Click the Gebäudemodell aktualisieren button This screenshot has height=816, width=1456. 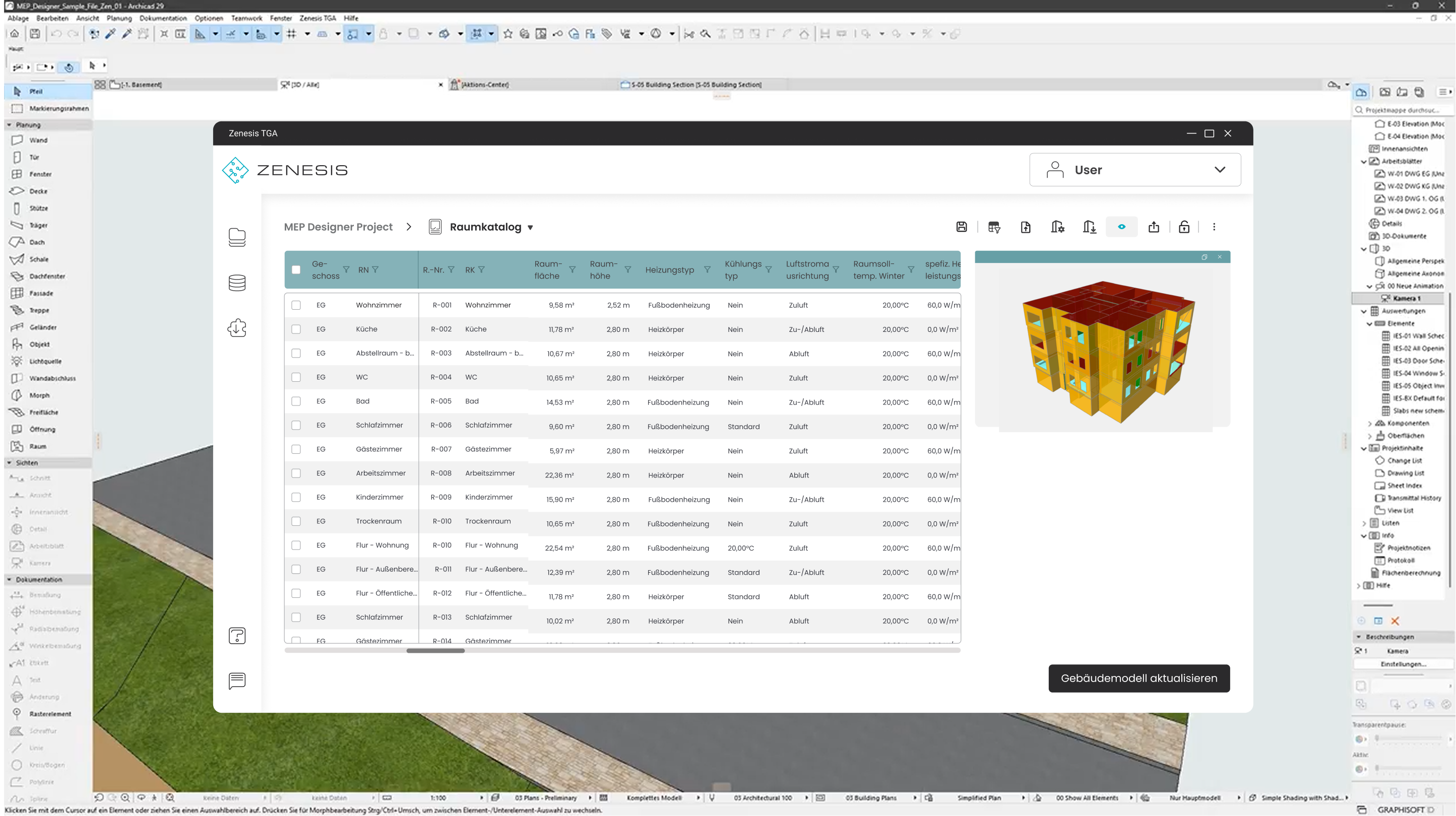[x=1139, y=678]
